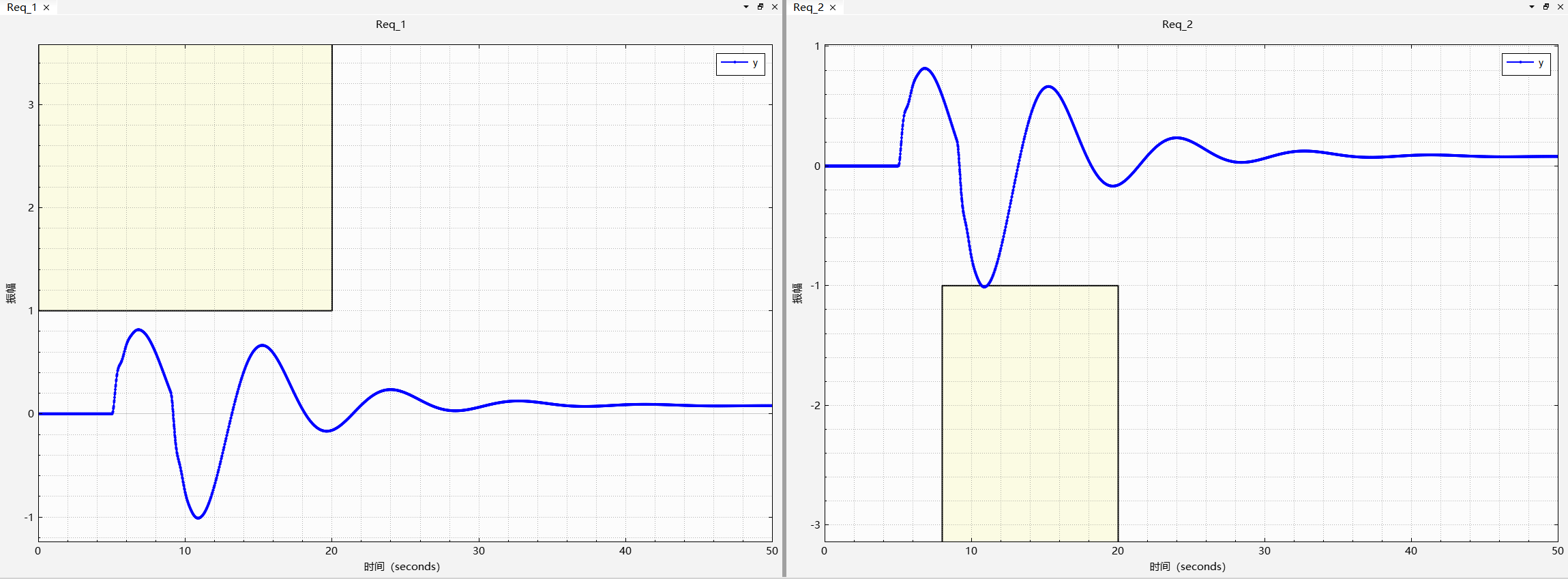The image size is (1568, 579).
Task: Click the 时间 (seconds) axis label in Req_2
Action: (1187, 567)
